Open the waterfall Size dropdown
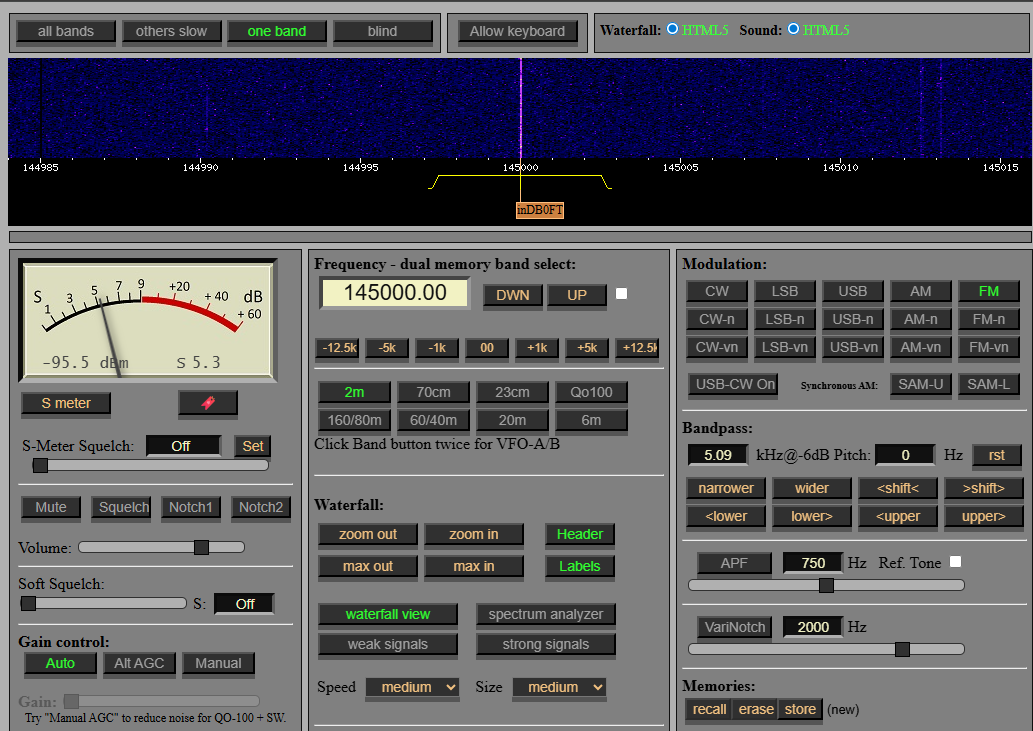 pos(559,687)
